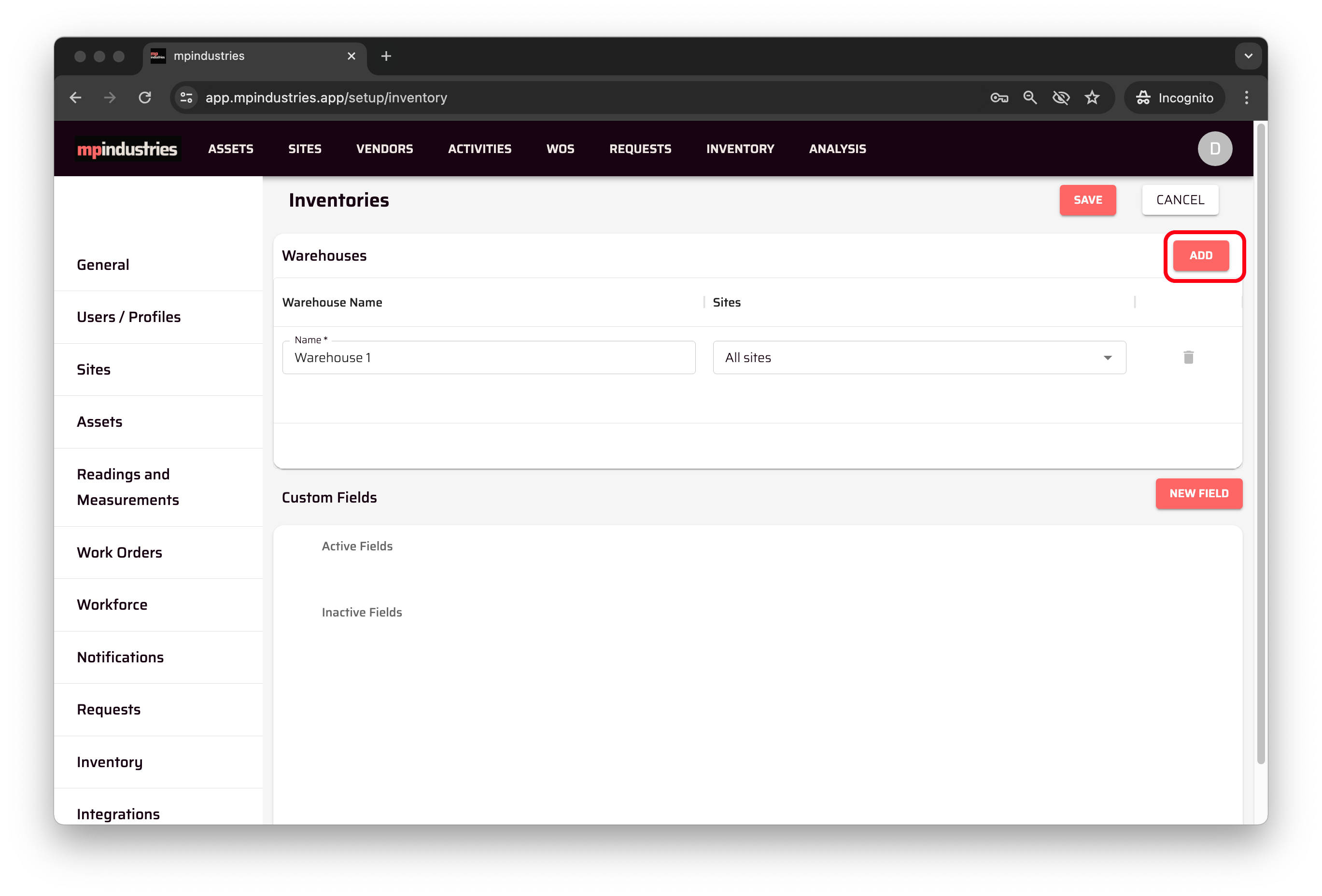This screenshot has width=1322, height=896.
Task: Reload the page
Action: tap(145, 98)
